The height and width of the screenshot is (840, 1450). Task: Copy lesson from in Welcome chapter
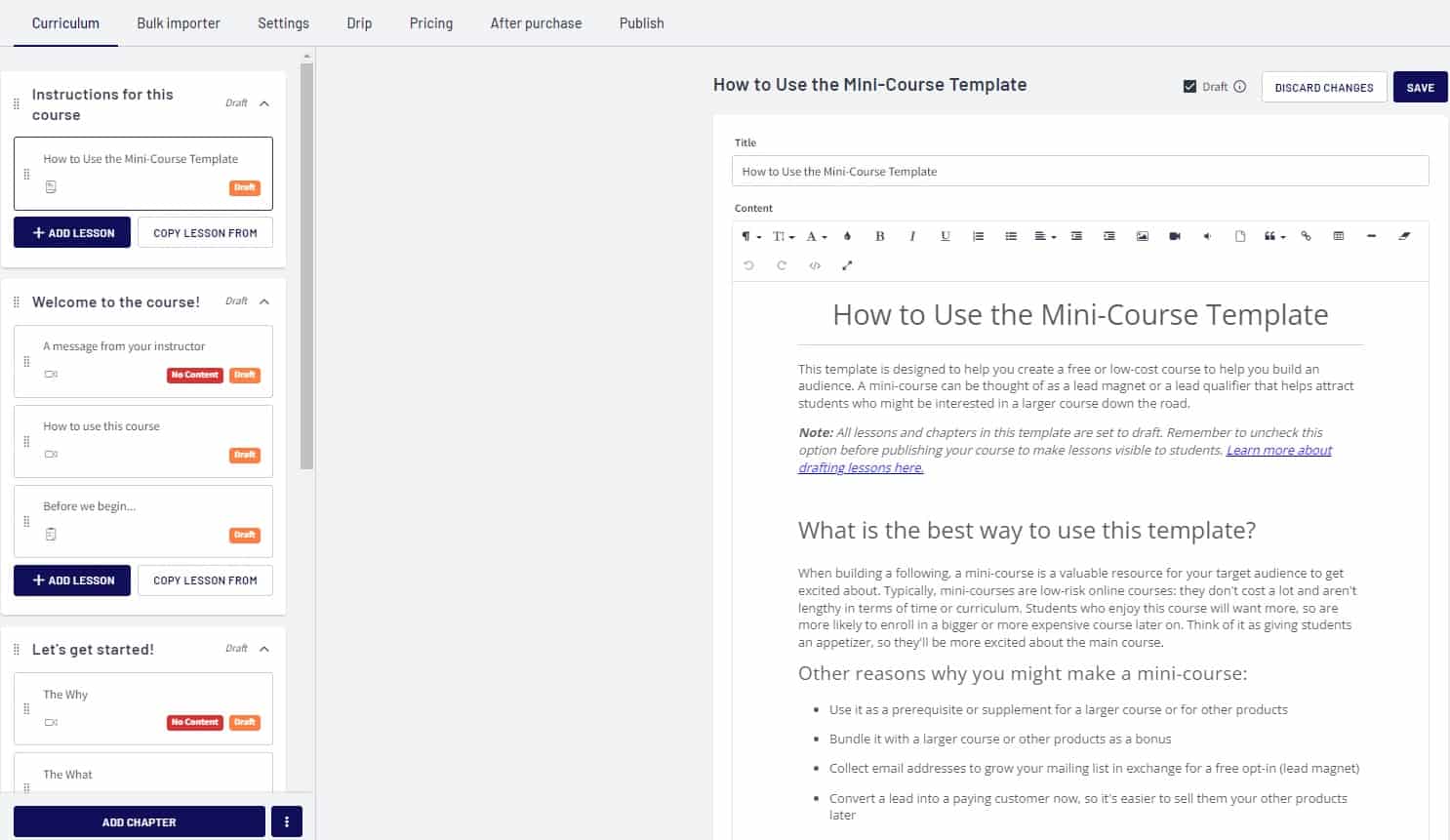(x=205, y=580)
